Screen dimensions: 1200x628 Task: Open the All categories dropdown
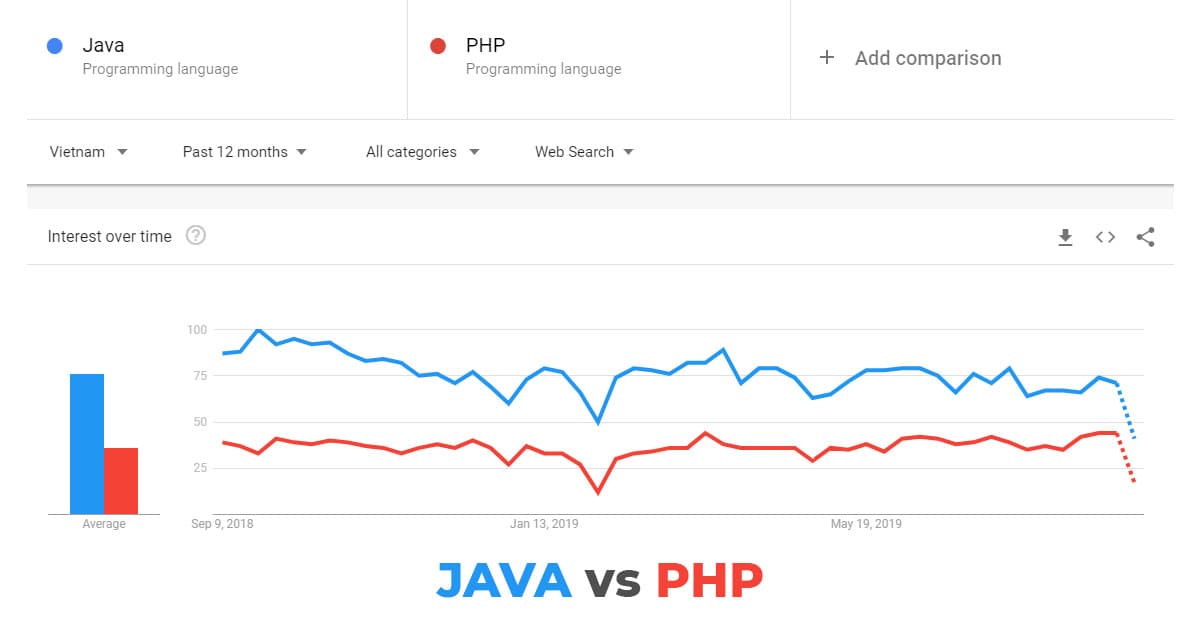pos(422,151)
